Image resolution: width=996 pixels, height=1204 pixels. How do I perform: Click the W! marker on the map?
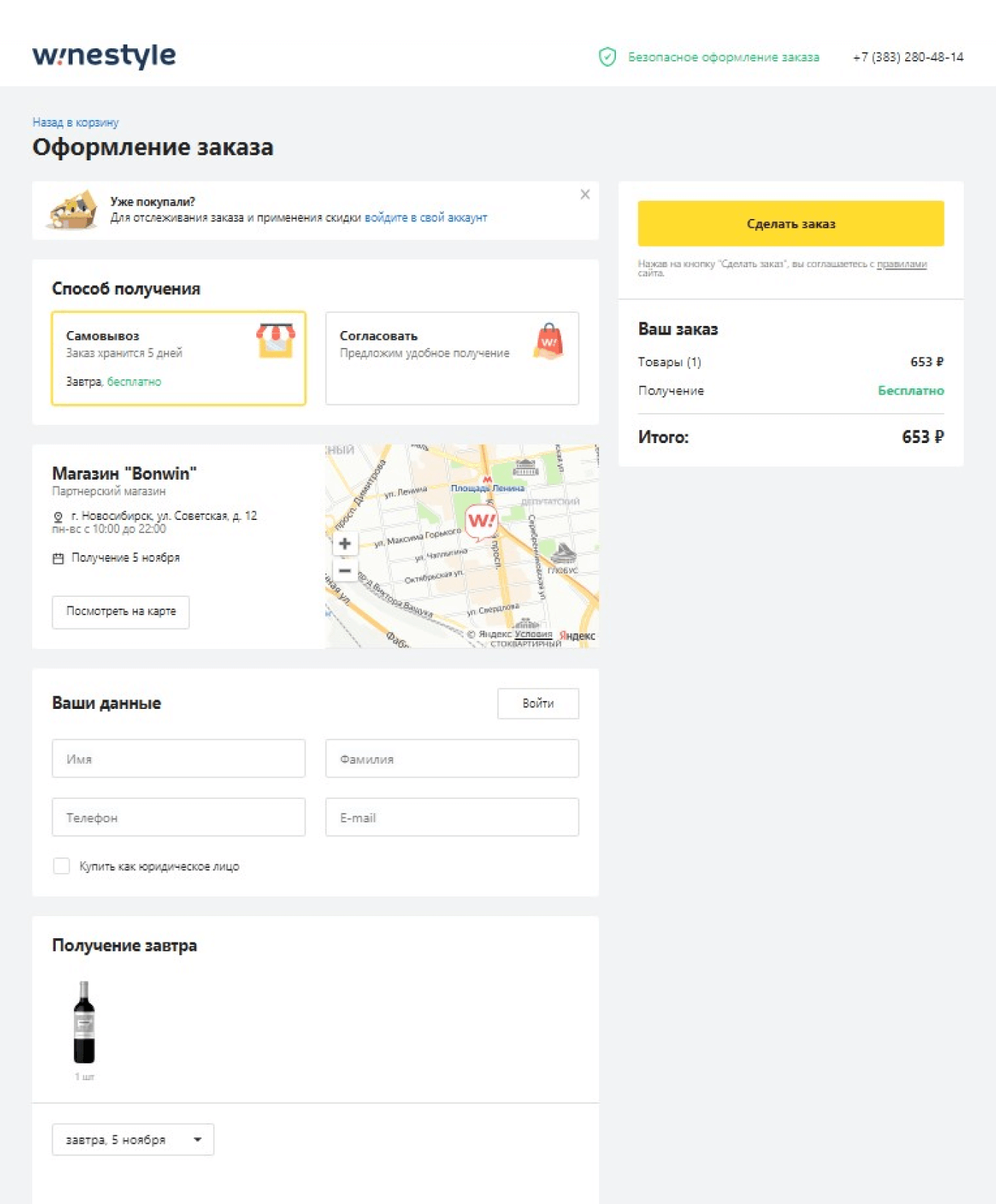(483, 520)
